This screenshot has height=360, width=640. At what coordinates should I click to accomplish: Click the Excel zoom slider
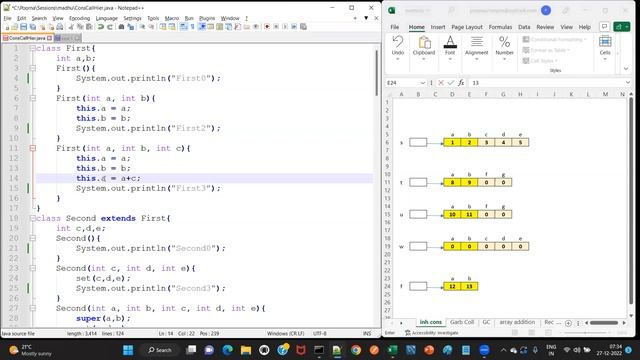(586, 333)
